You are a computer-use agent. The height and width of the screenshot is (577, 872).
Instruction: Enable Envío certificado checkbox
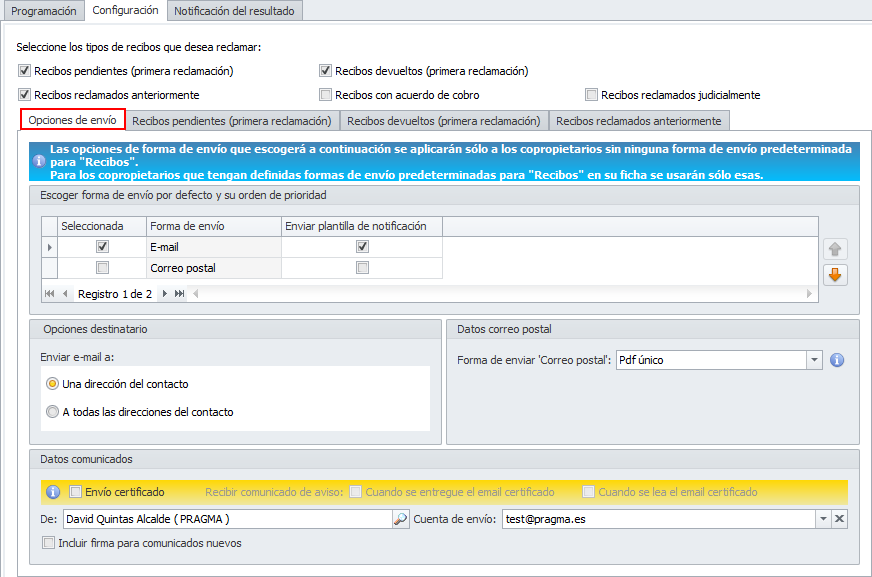(75, 491)
